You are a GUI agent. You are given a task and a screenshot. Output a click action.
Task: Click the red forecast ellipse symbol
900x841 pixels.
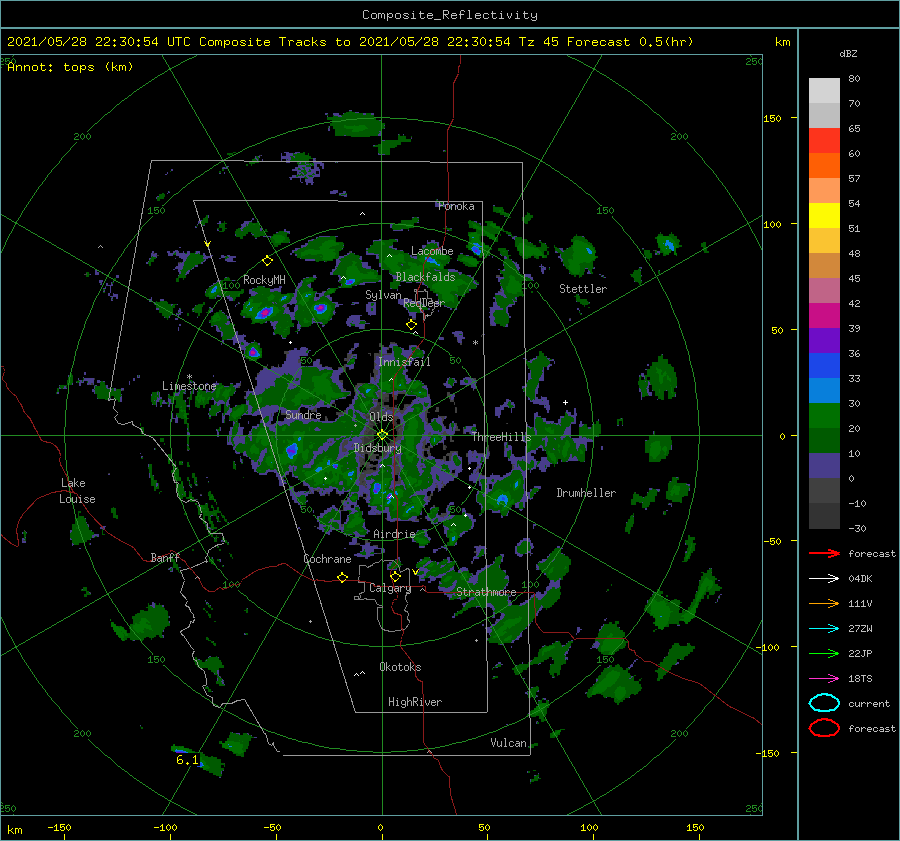click(824, 728)
